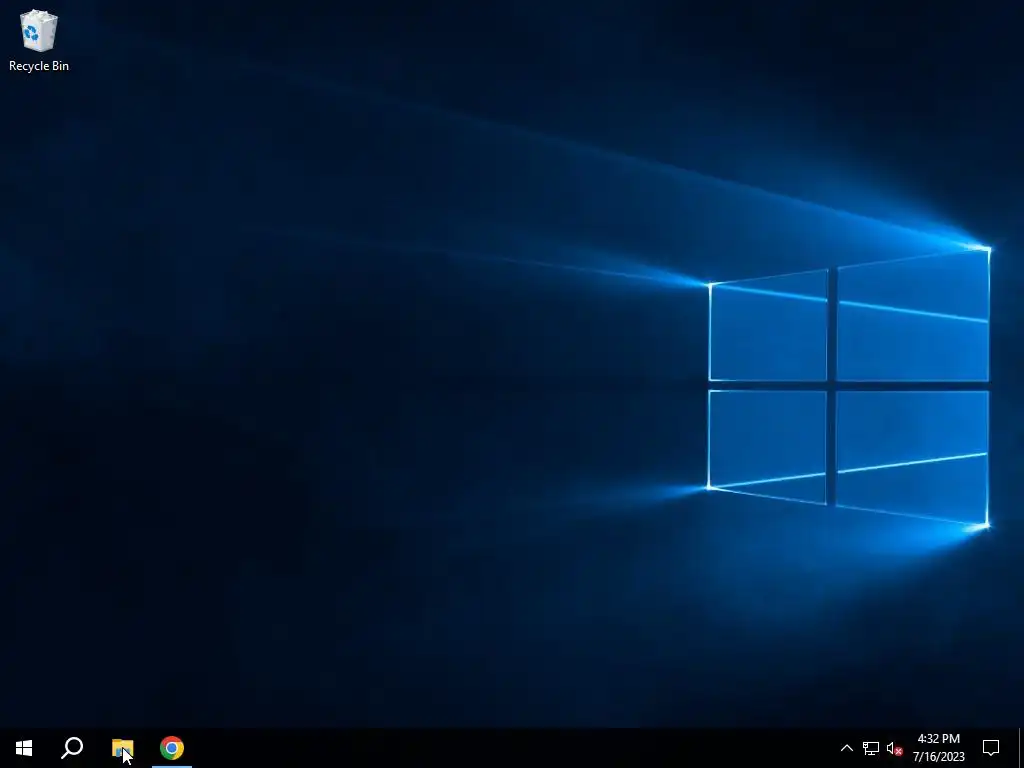Open the clock showing 4:32 PM
1024x768 pixels.
938,748
